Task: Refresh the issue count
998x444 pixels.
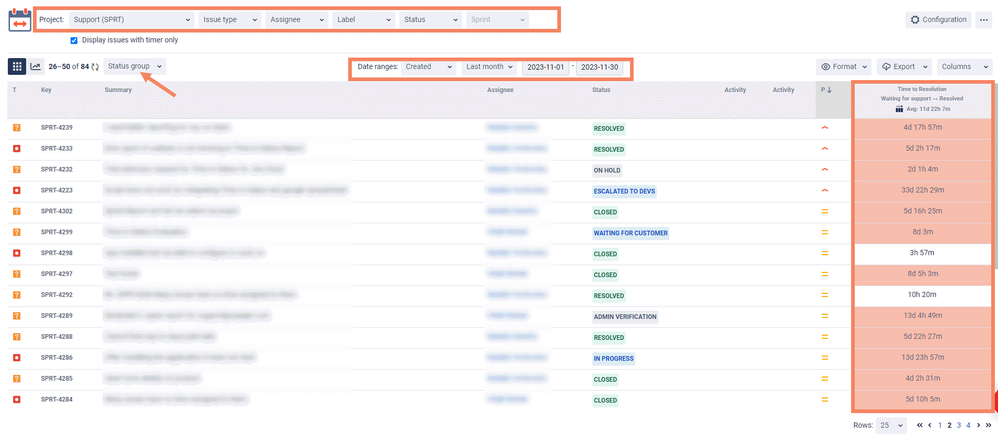Action: [x=95, y=66]
